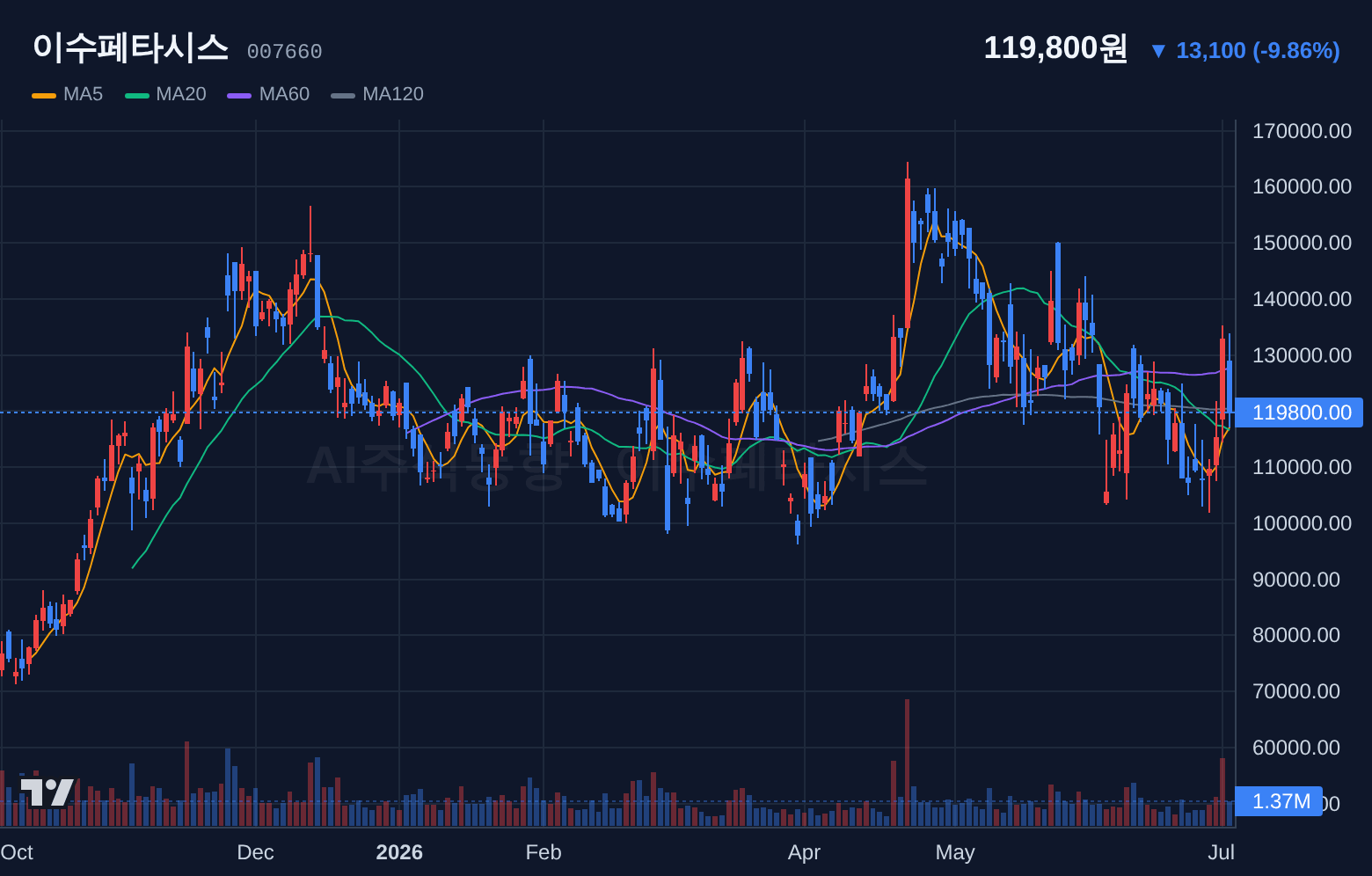Toggle the MA120 legend entry
Image resolution: width=1372 pixels, height=876 pixels.
377,94
